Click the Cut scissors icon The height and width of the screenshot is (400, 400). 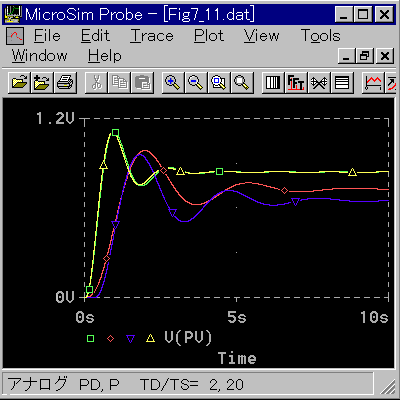pyautogui.click(x=96, y=82)
